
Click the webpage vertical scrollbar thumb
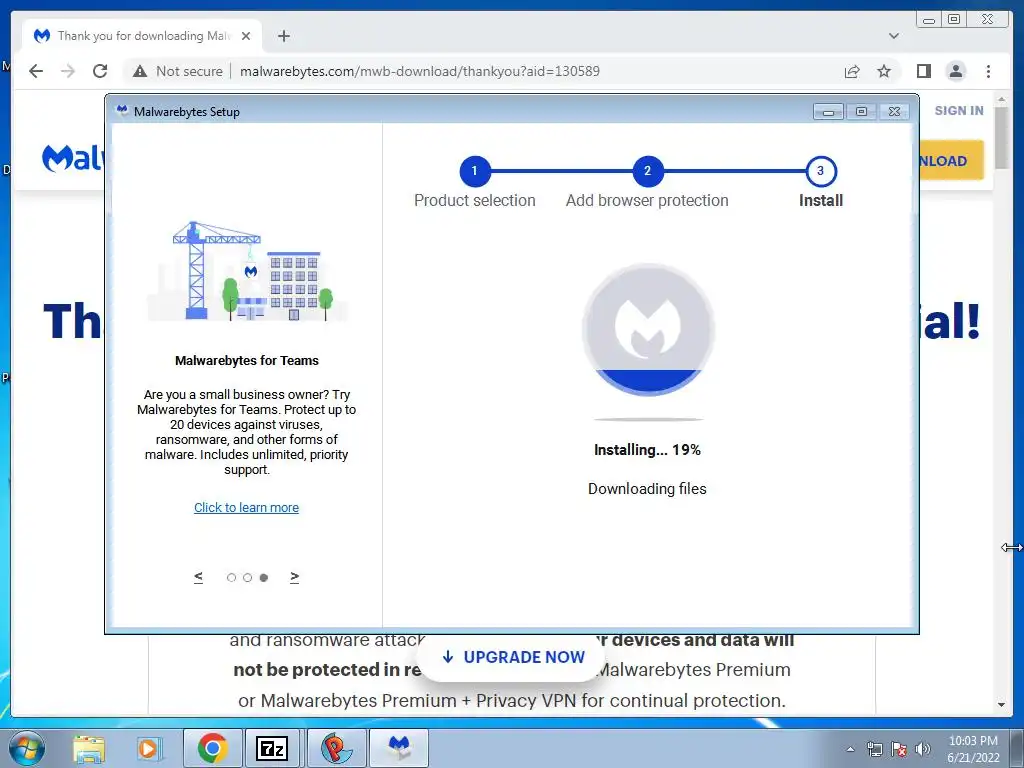click(x=1001, y=138)
